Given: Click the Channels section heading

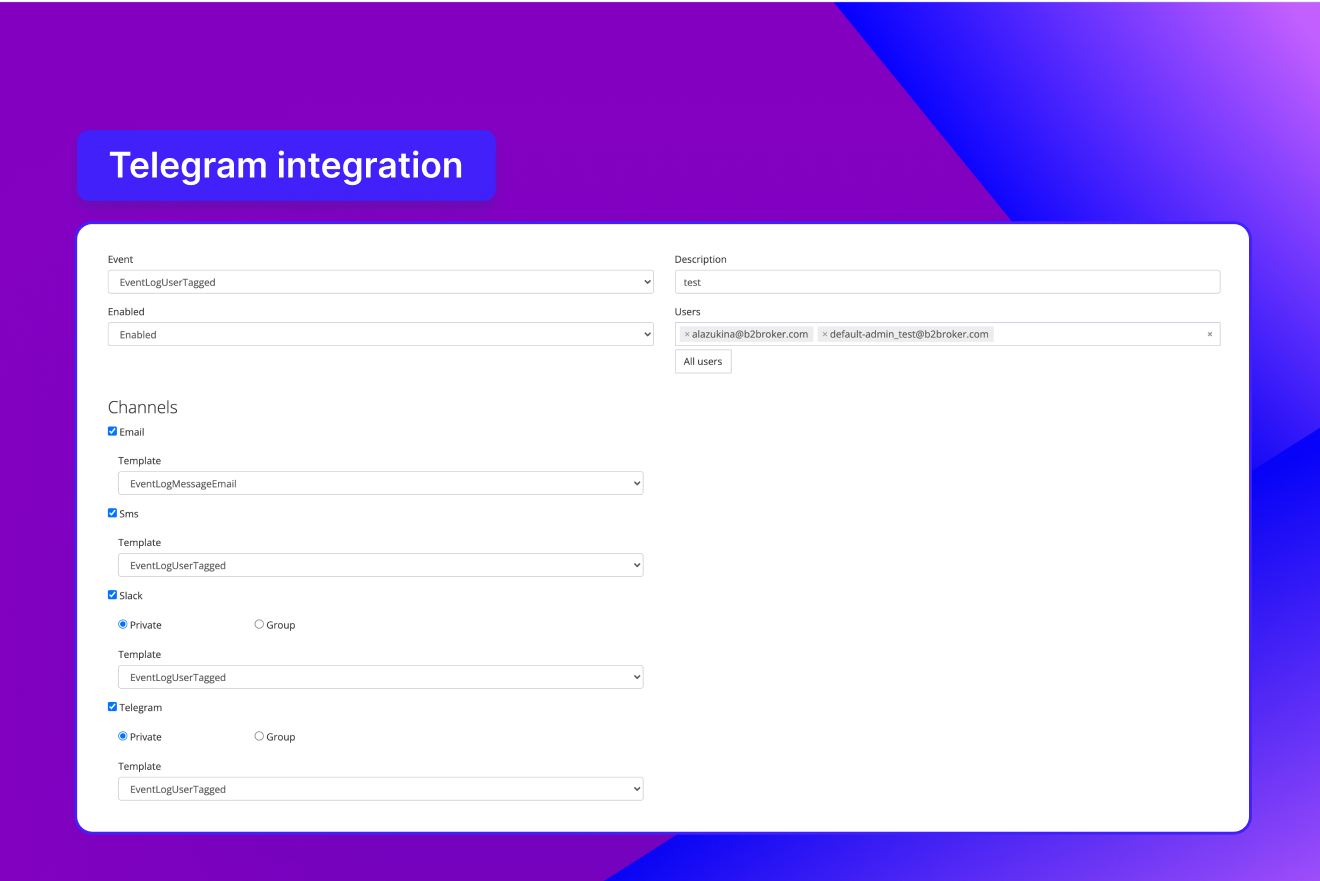Looking at the screenshot, I should pyautogui.click(x=143, y=407).
